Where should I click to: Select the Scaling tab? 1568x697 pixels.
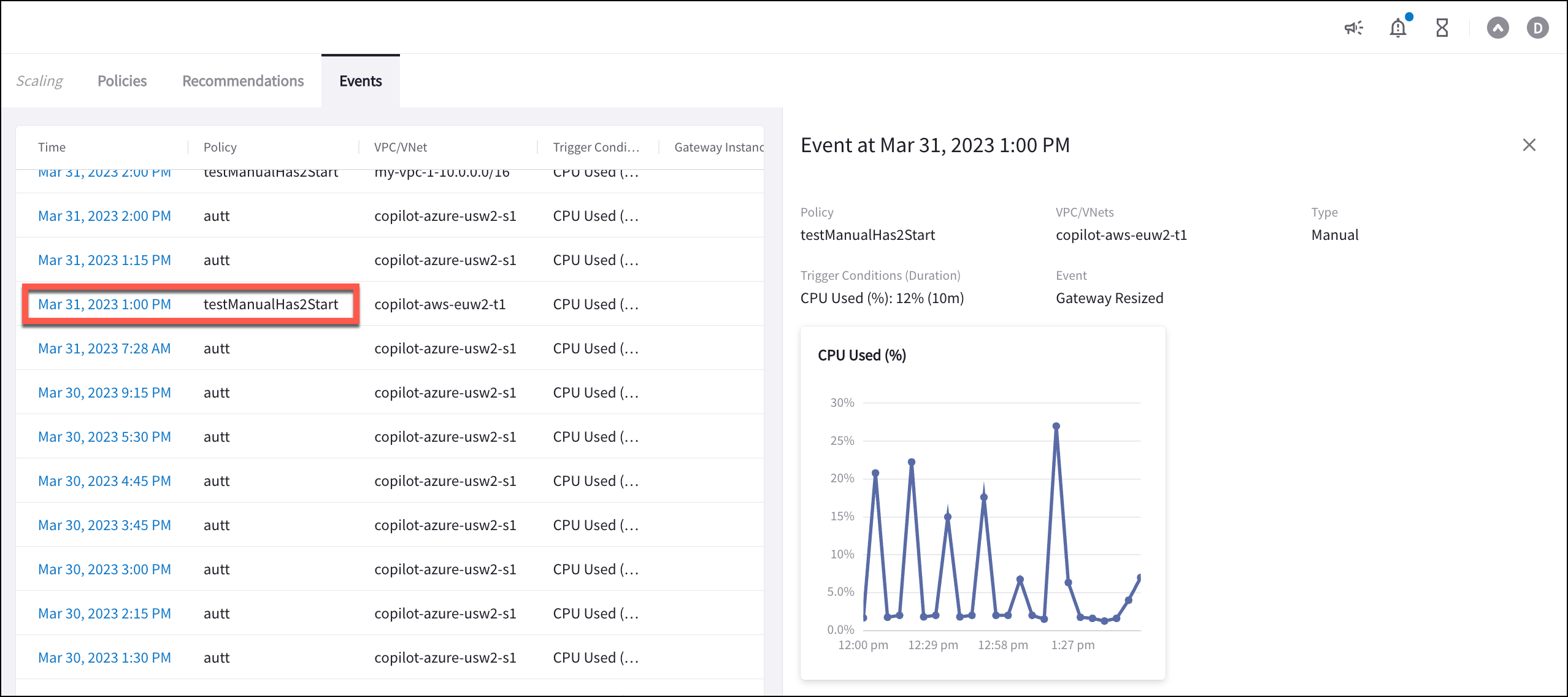[39, 81]
